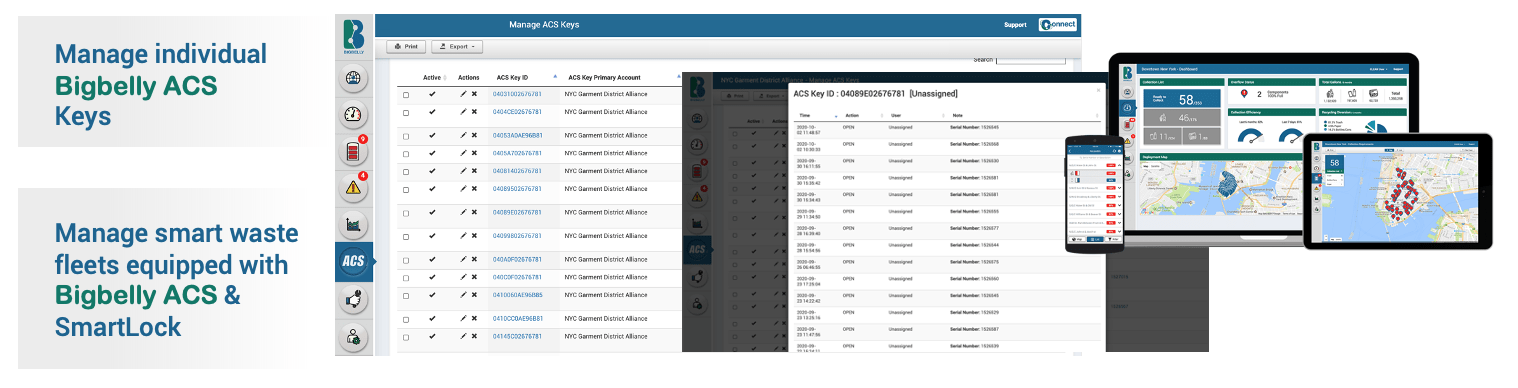Select Serial Number: 1526529 row
Viewport: 1518px width, 388px height.
[946, 314]
